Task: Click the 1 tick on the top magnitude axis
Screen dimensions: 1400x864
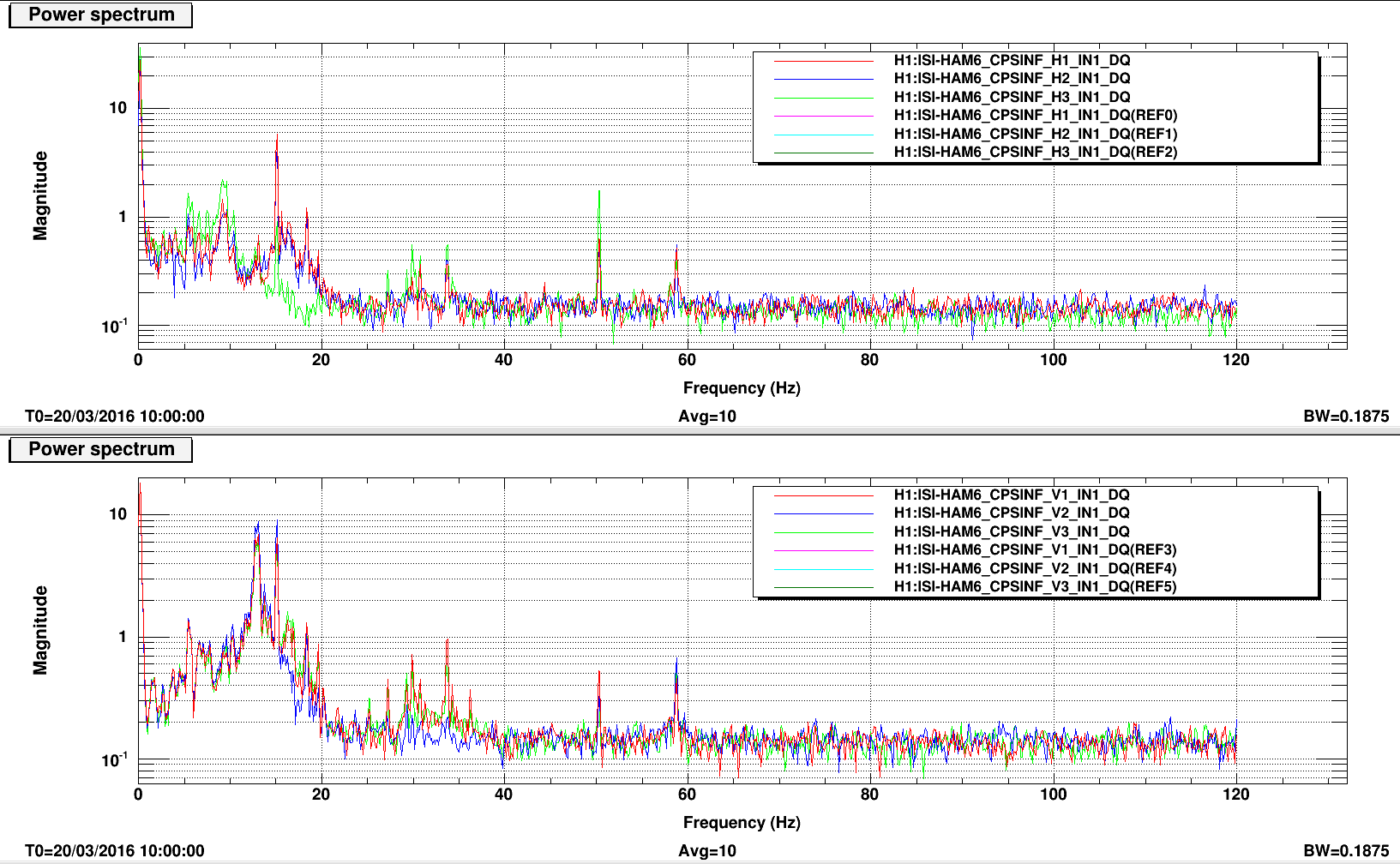Action: [x=123, y=217]
